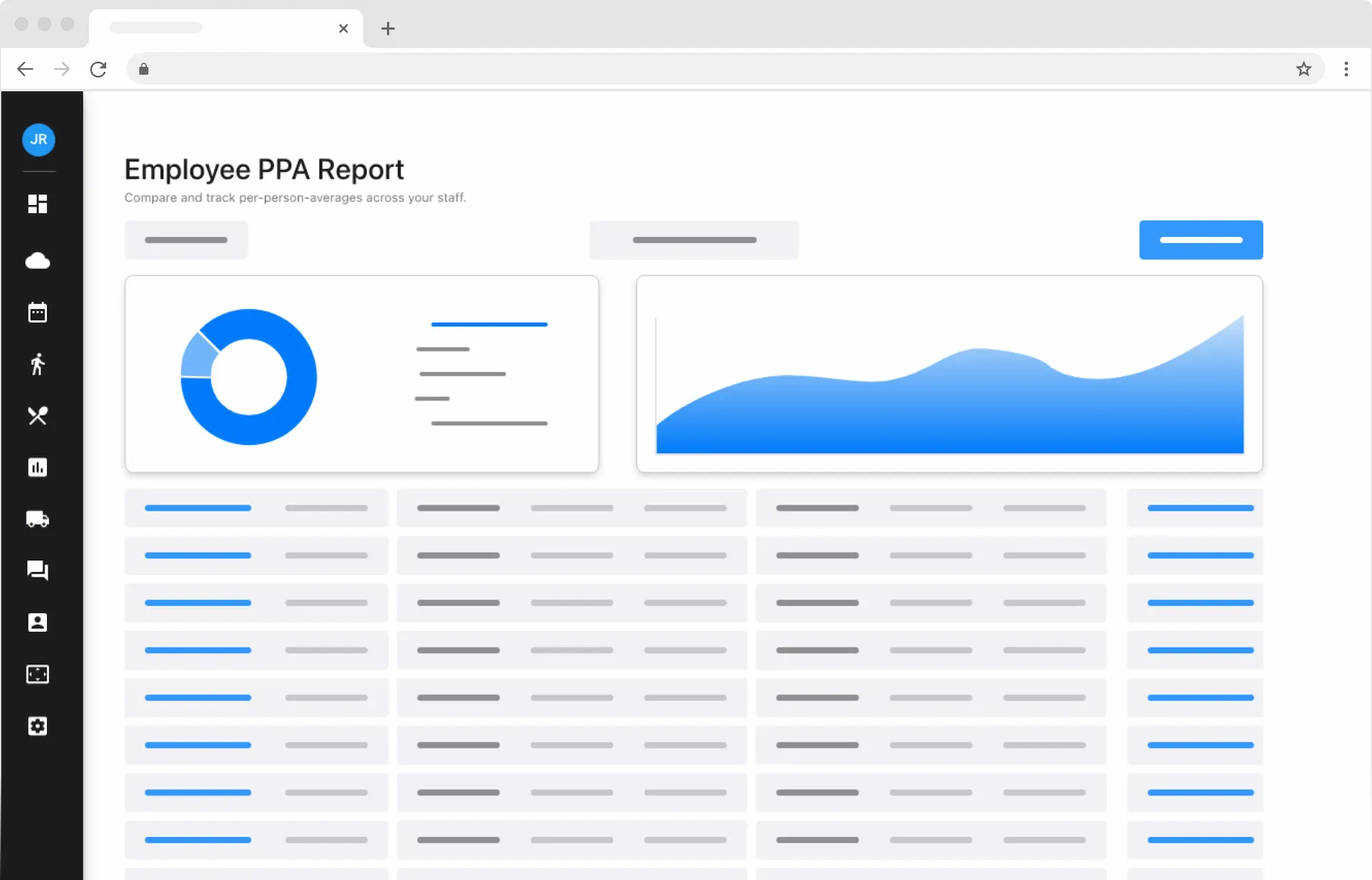Open the calendar view
The height and width of the screenshot is (880, 1372).
(37, 312)
